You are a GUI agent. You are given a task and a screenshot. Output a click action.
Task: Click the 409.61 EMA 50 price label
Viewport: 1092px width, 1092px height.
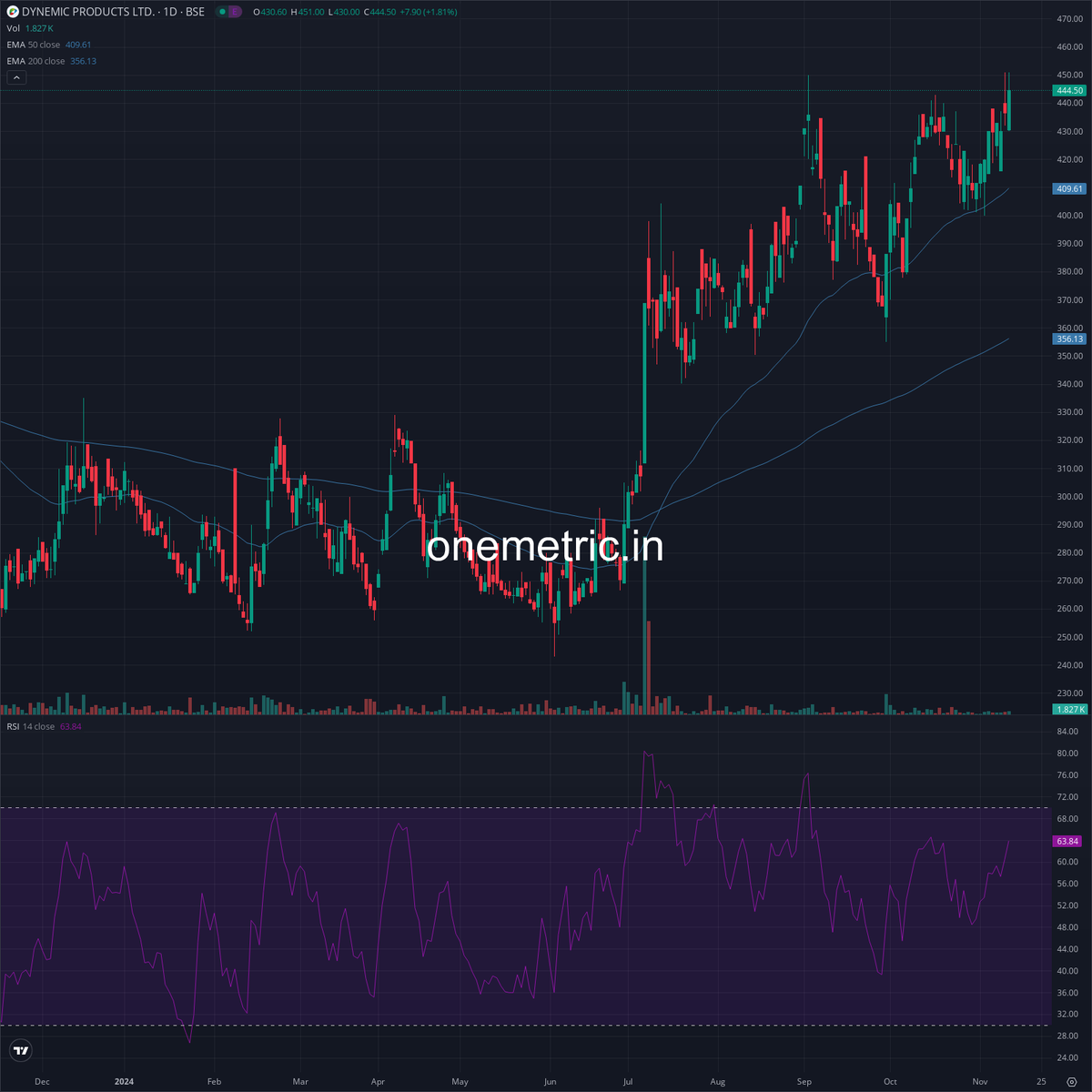click(1069, 188)
